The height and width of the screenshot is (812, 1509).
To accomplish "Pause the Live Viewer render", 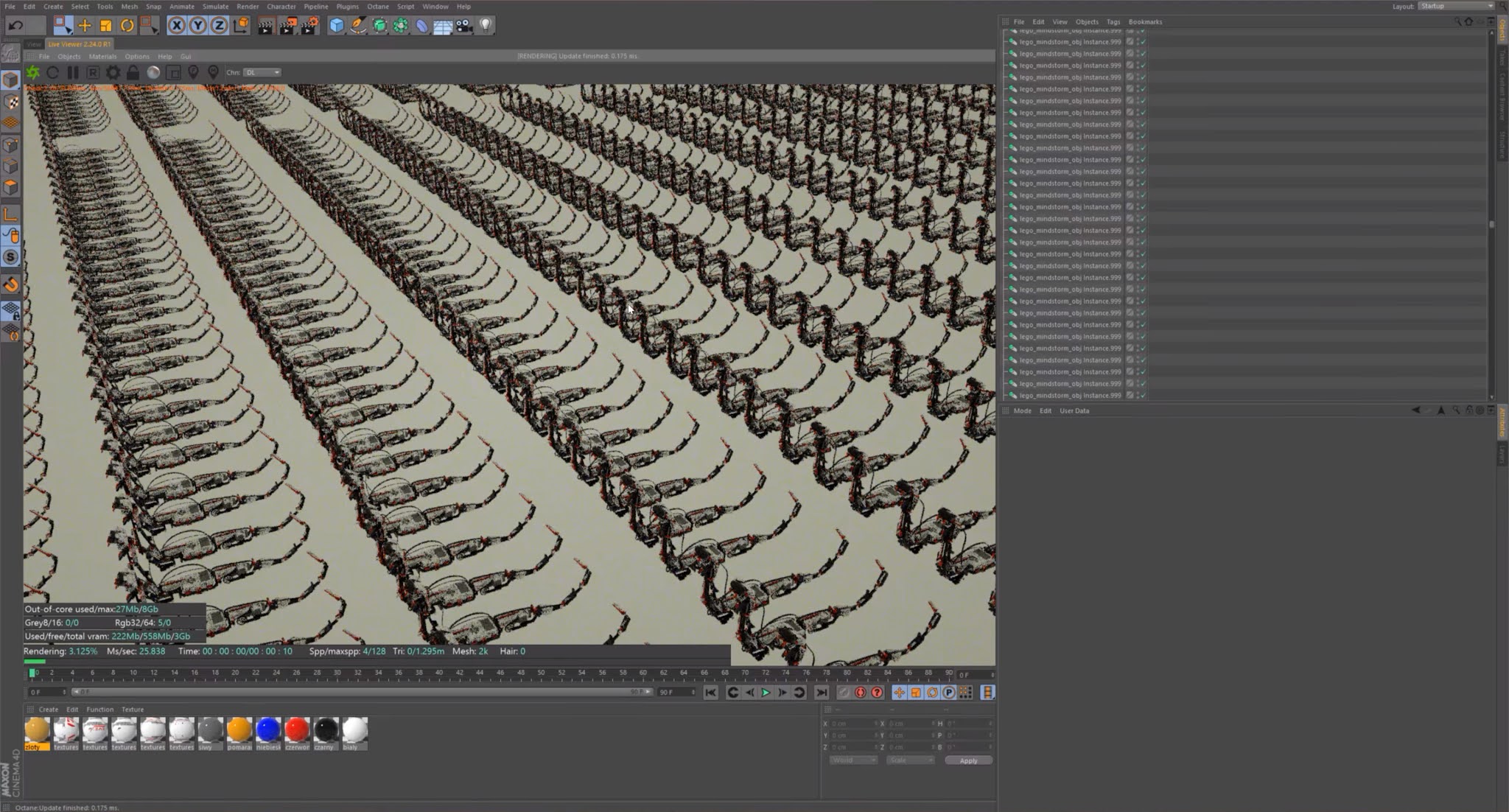I will coord(72,72).
